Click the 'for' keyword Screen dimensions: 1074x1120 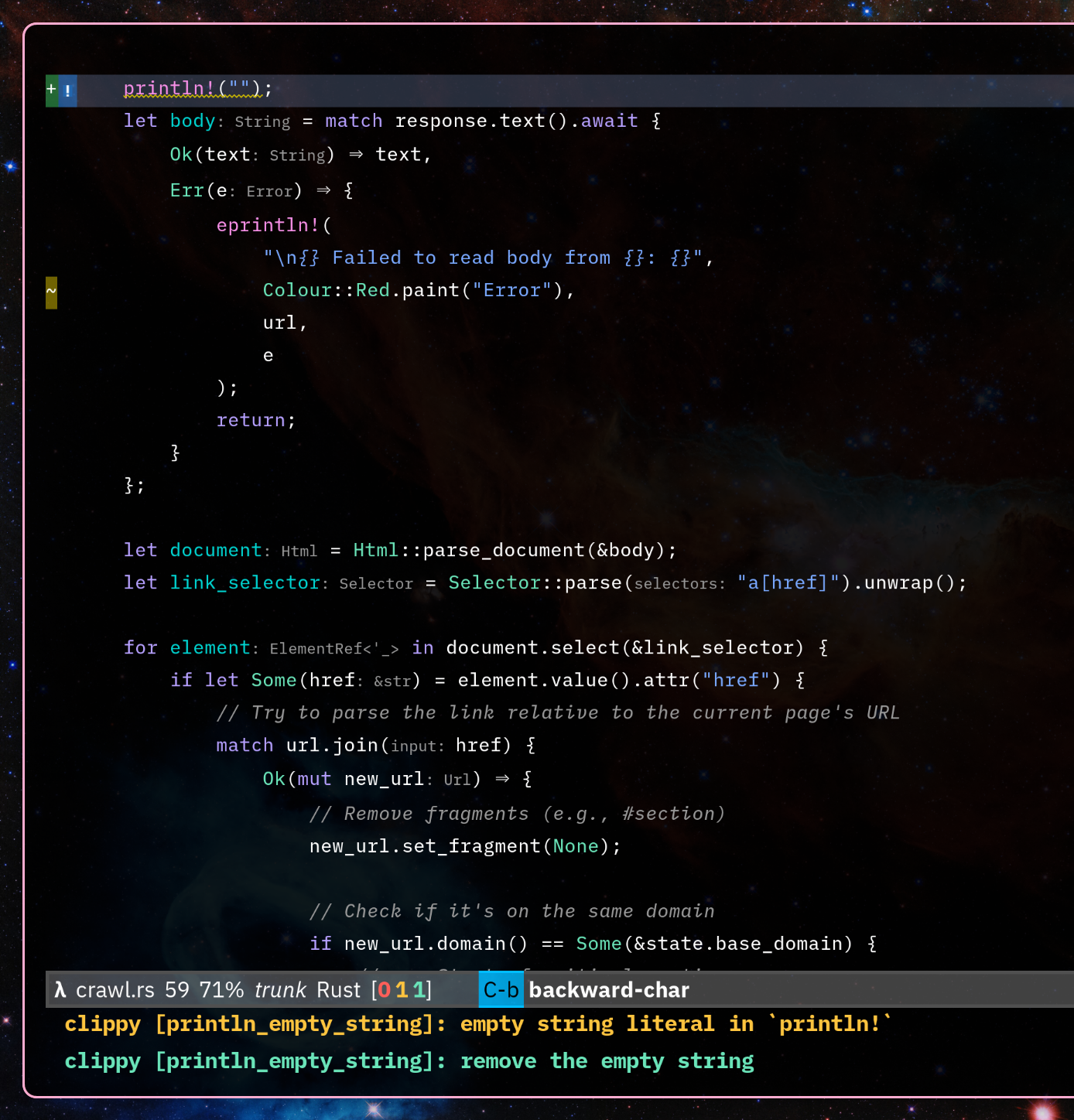click(x=141, y=647)
